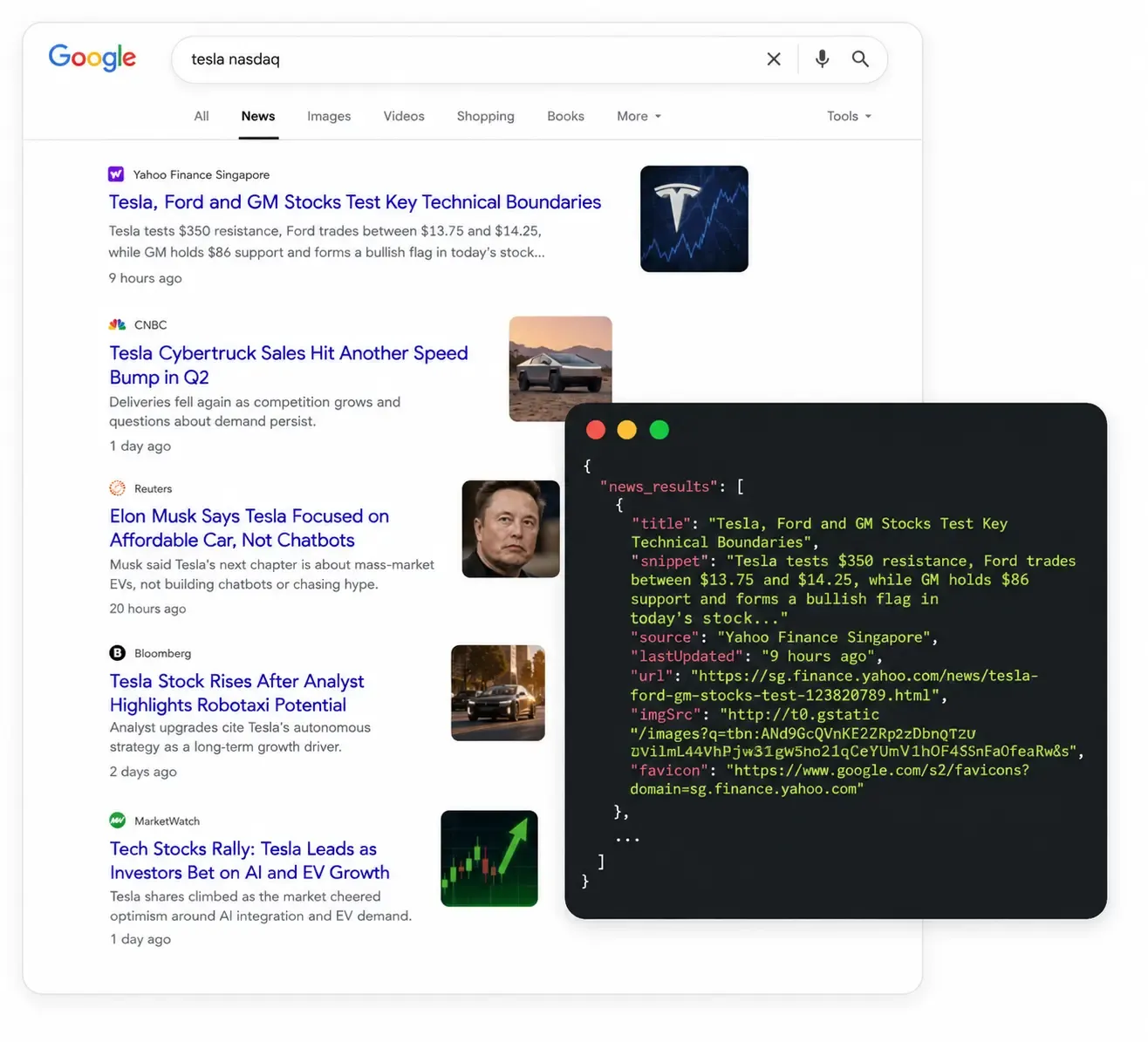Click the Reuters favicon

coord(117,488)
